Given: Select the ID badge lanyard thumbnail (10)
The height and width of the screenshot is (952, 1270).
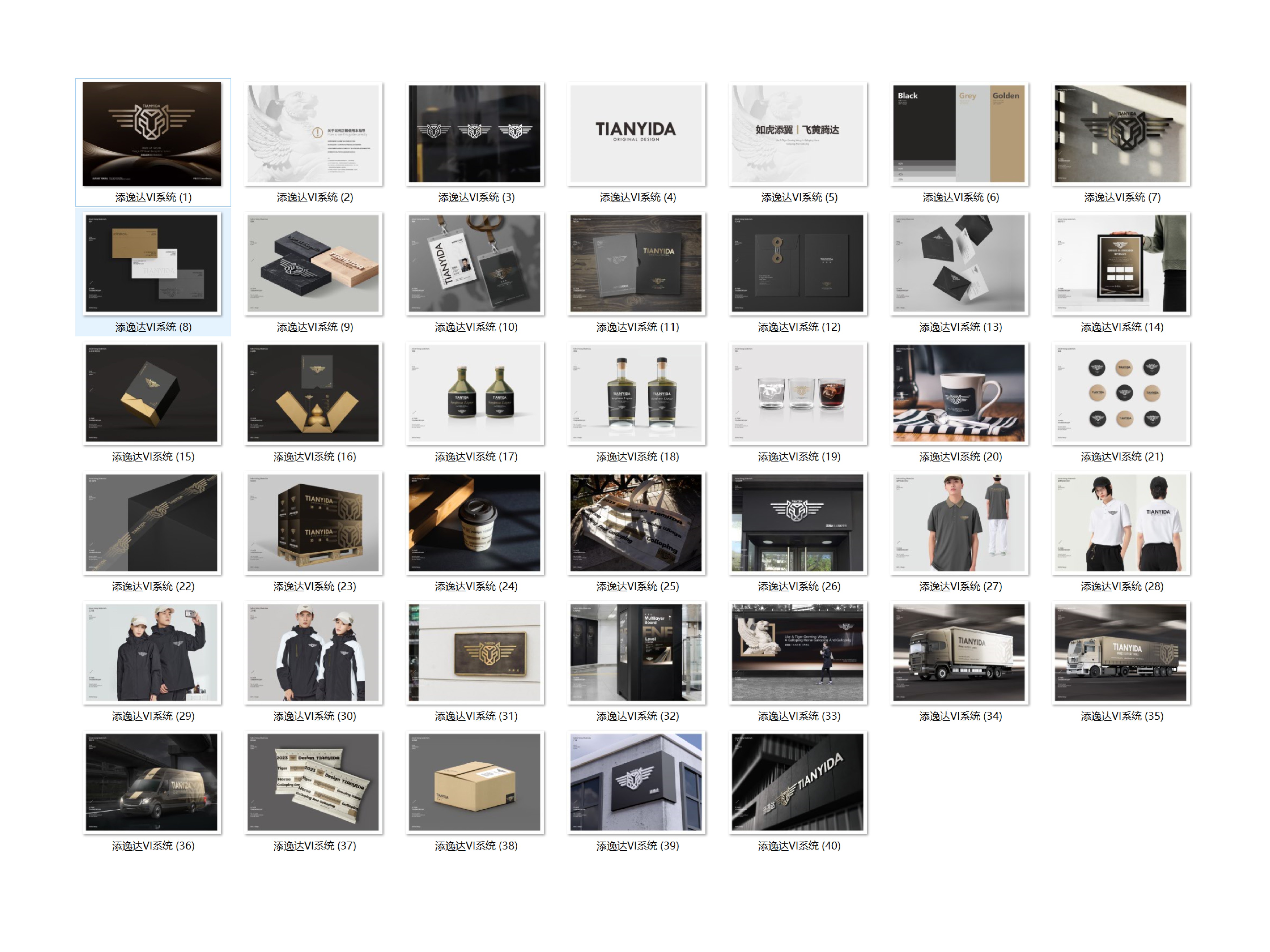Looking at the screenshot, I should (475, 263).
